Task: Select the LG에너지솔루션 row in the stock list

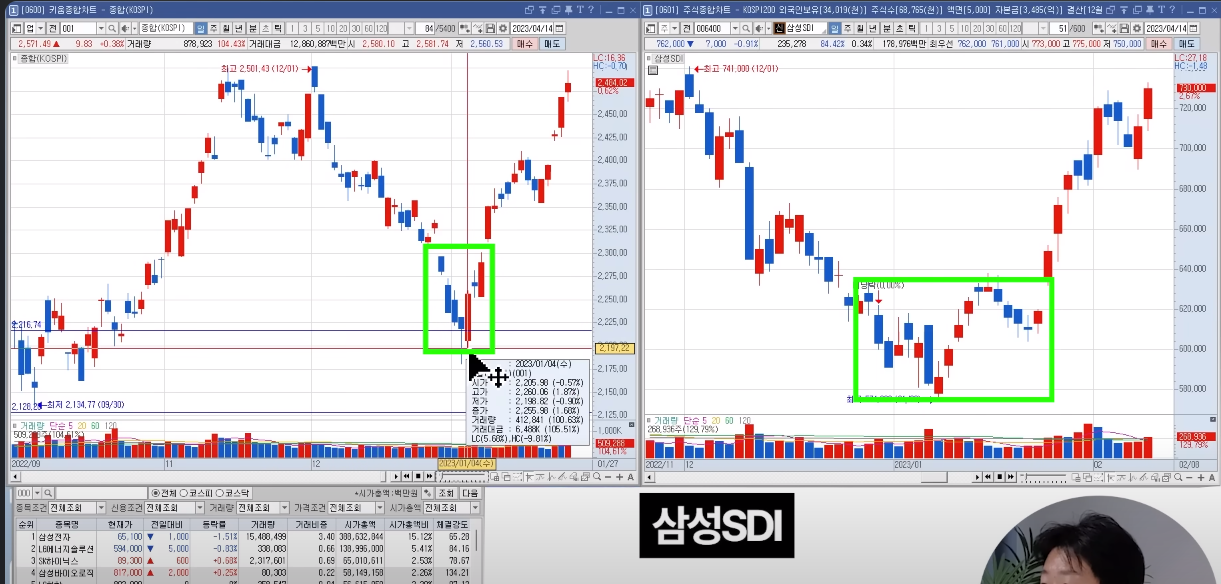Action: (244, 548)
